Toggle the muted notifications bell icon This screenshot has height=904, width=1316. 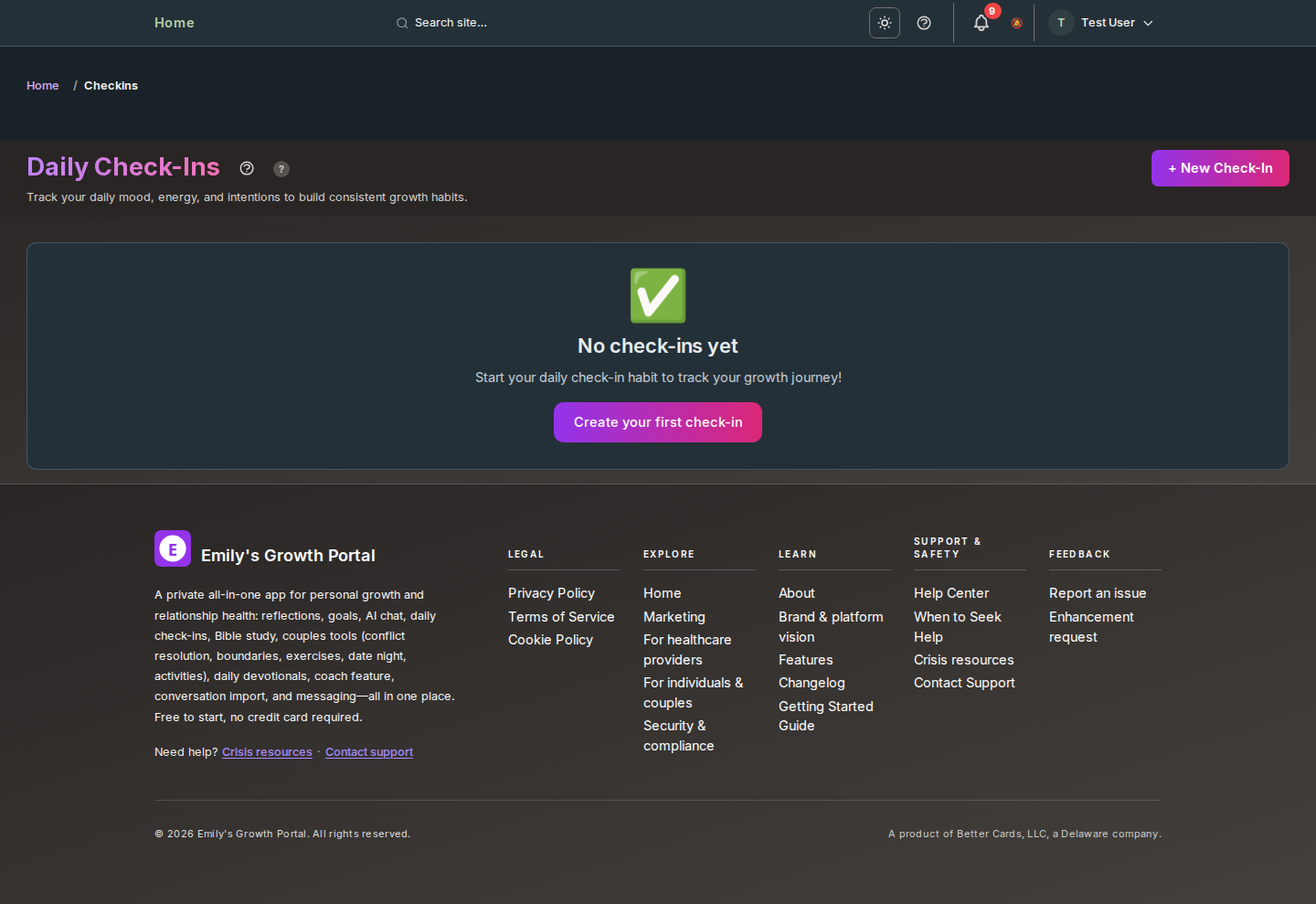[1016, 24]
